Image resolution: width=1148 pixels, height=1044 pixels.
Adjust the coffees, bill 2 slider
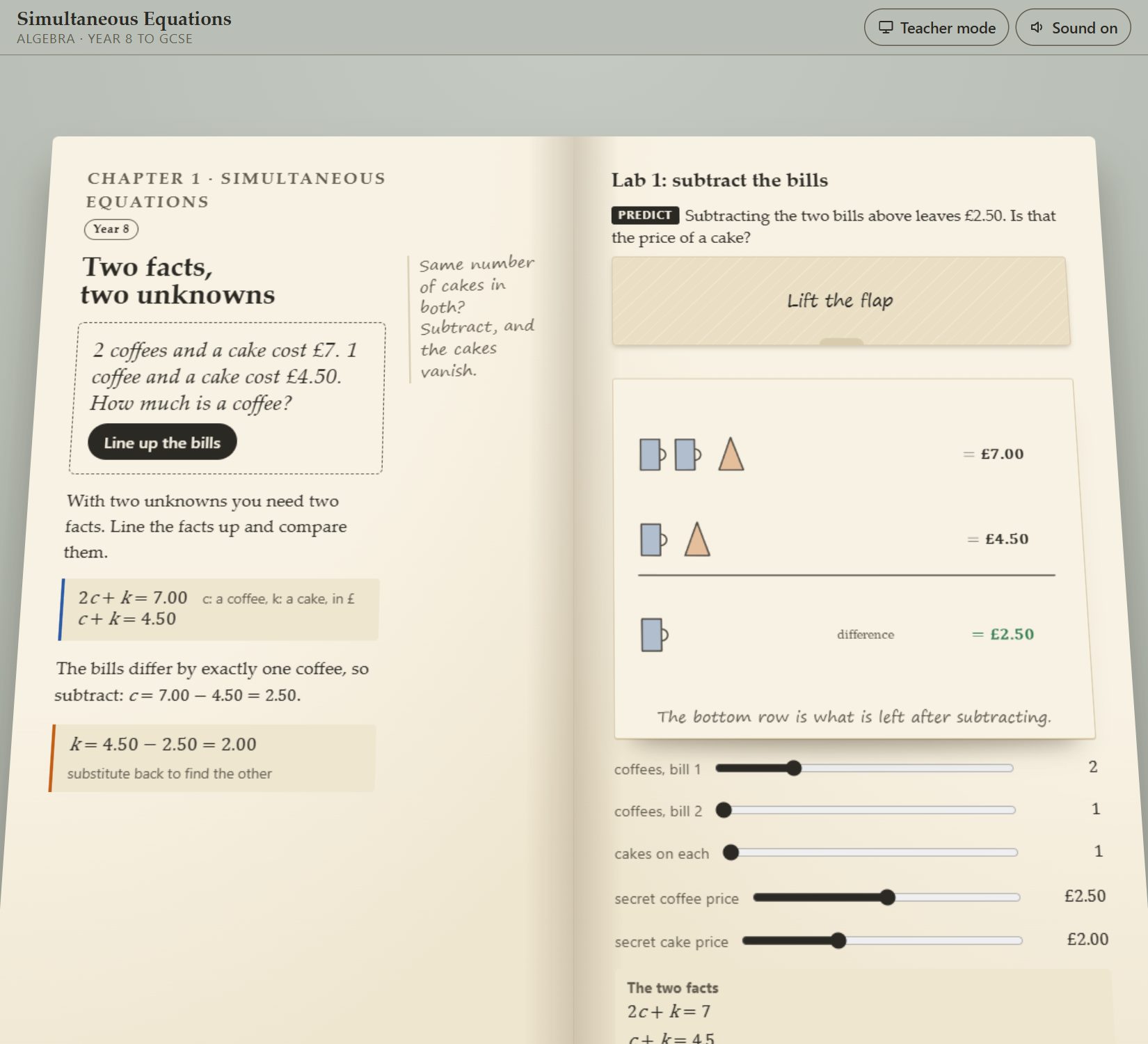866,810
